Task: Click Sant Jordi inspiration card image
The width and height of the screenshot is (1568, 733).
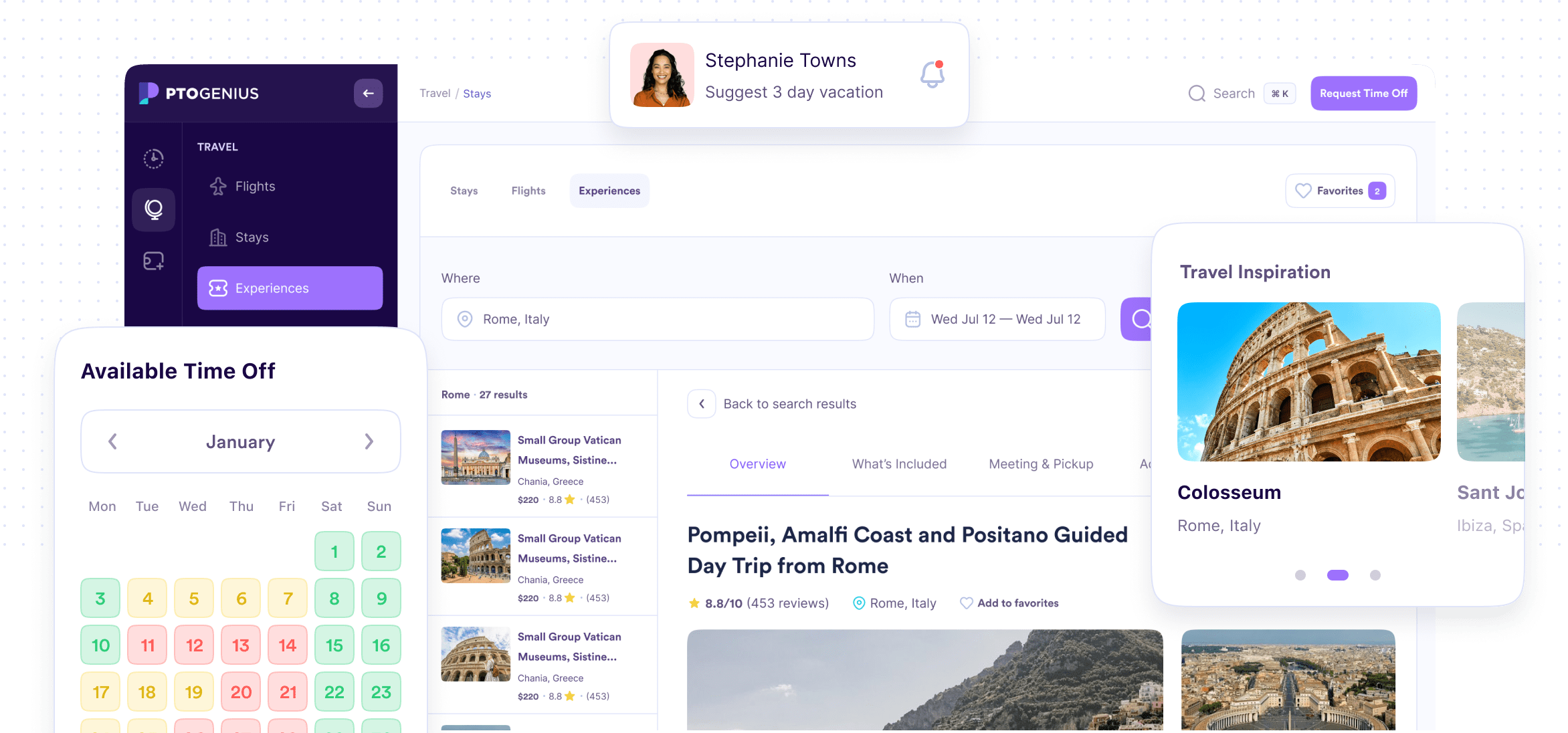Action: pos(1490,382)
